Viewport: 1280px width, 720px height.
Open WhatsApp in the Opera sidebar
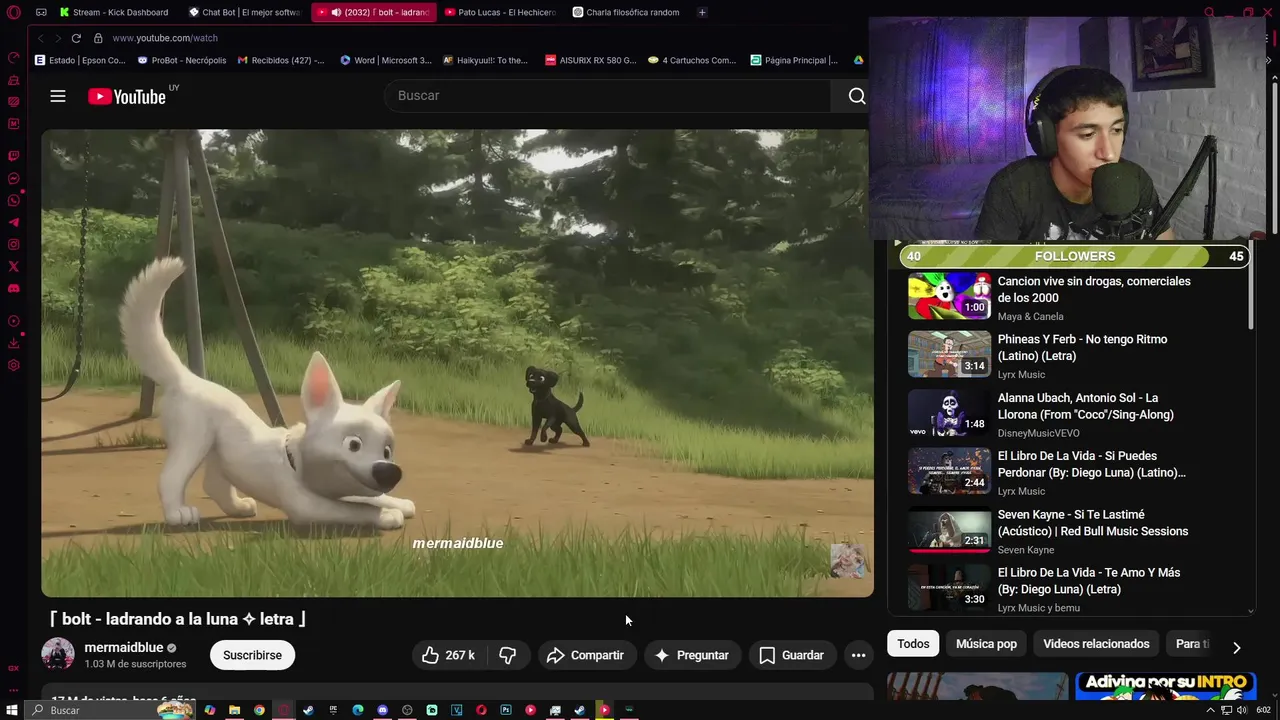click(x=13, y=201)
